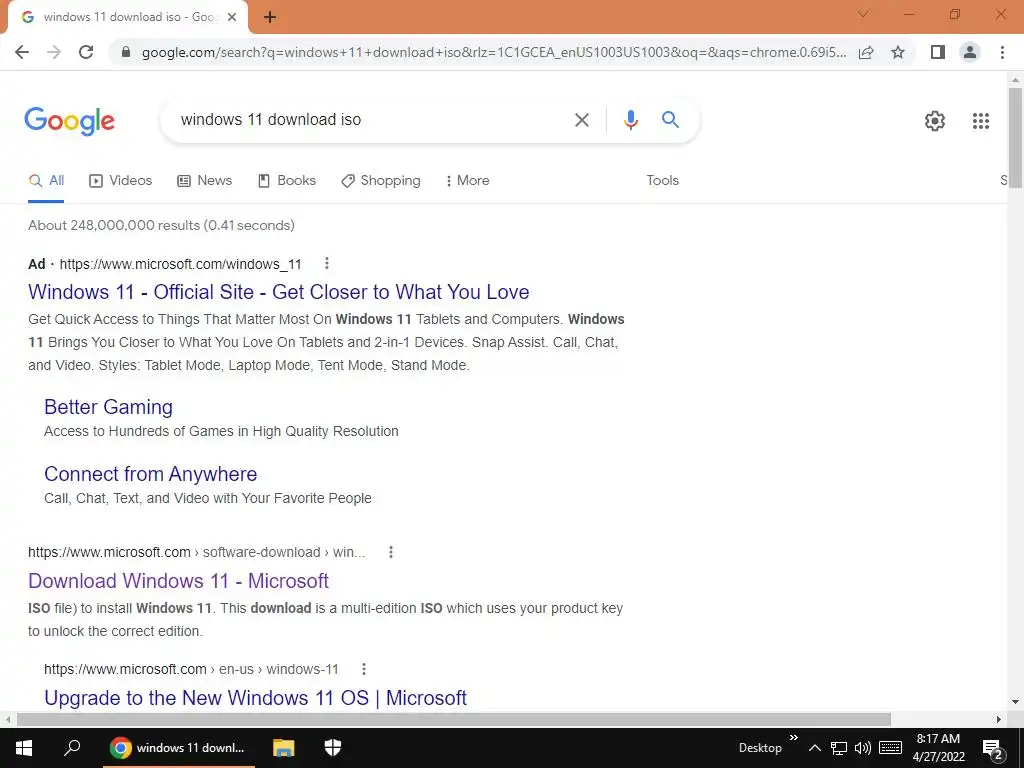The height and width of the screenshot is (768, 1024).
Task: Switch to Videos results
Action: click(x=120, y=181)
